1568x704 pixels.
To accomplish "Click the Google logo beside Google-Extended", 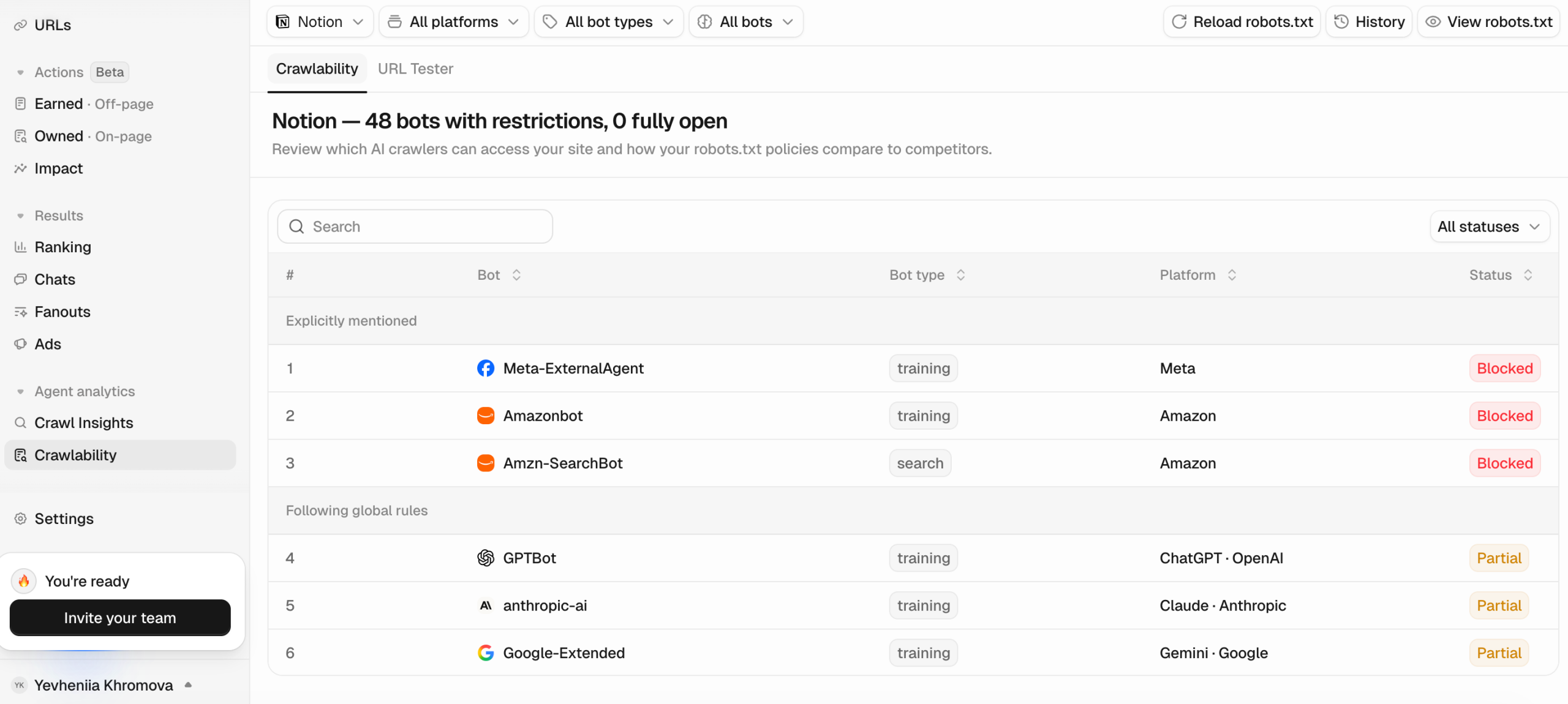I will point(486,653).
